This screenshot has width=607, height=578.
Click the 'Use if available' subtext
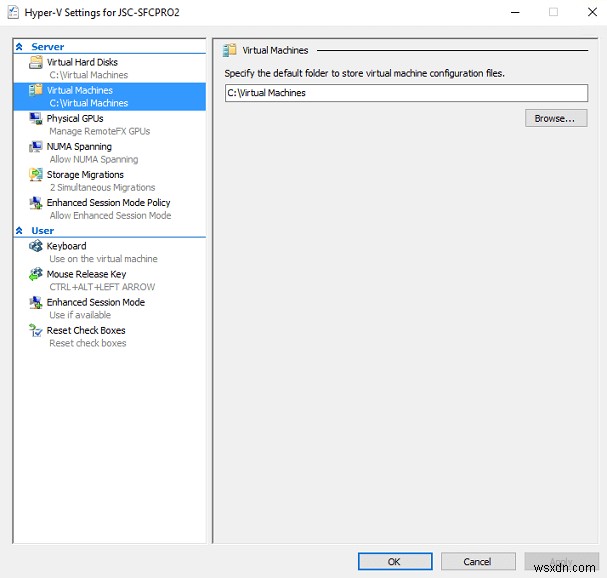pyautogui.click(x=80, y=315)
